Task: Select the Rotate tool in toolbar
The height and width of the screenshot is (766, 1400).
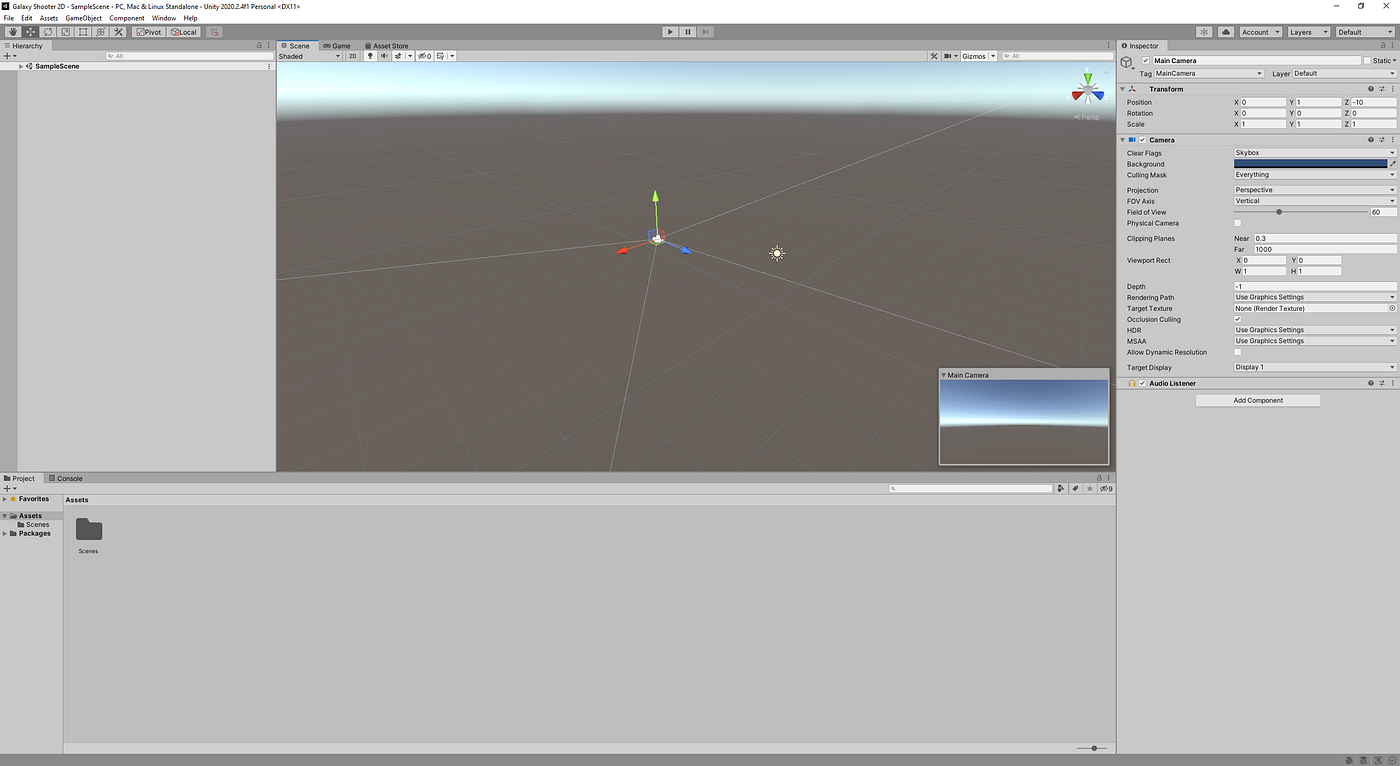Action: (48, 32)
